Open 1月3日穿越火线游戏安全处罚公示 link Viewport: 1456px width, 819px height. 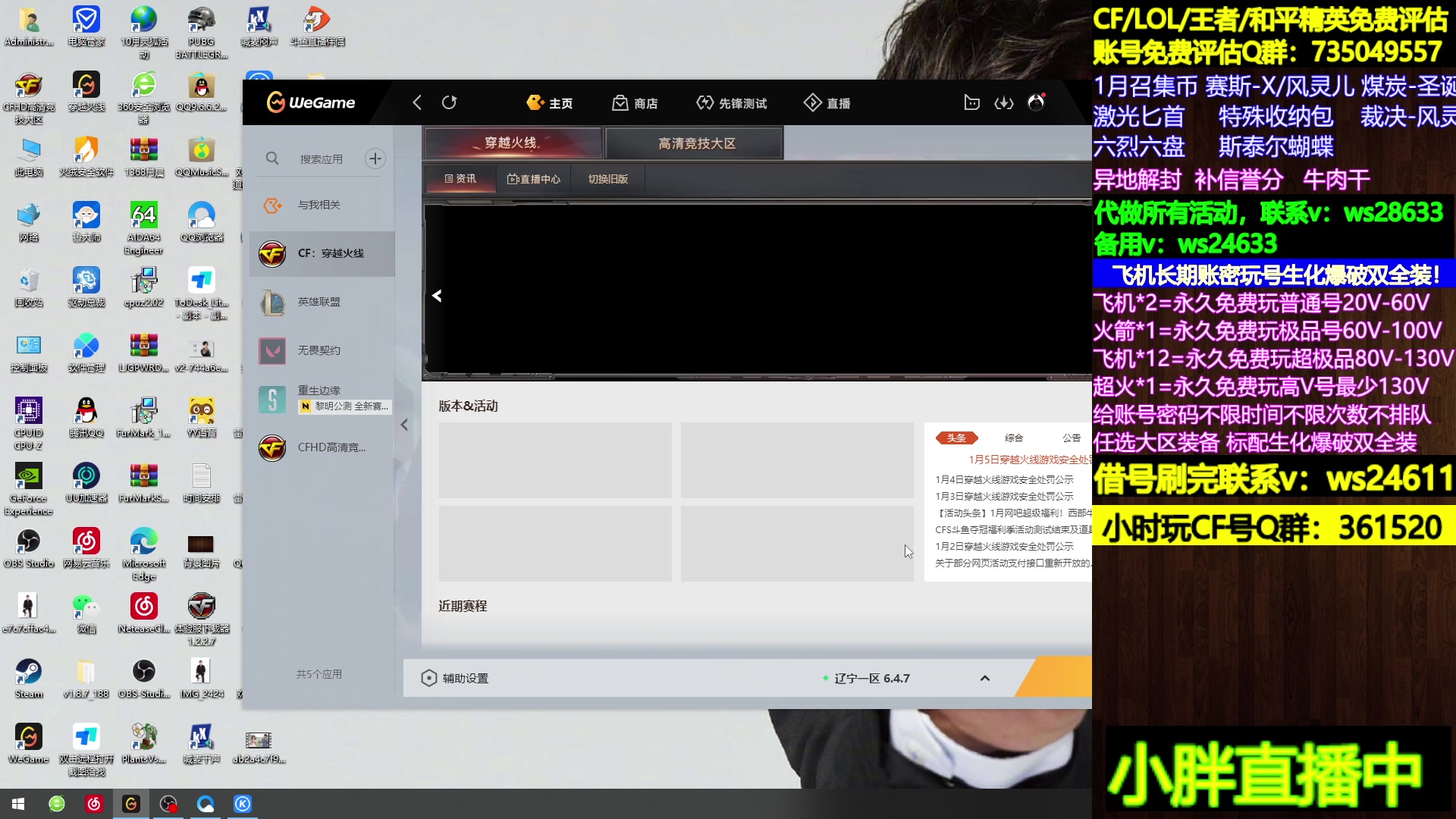(x=1004, y=497)
